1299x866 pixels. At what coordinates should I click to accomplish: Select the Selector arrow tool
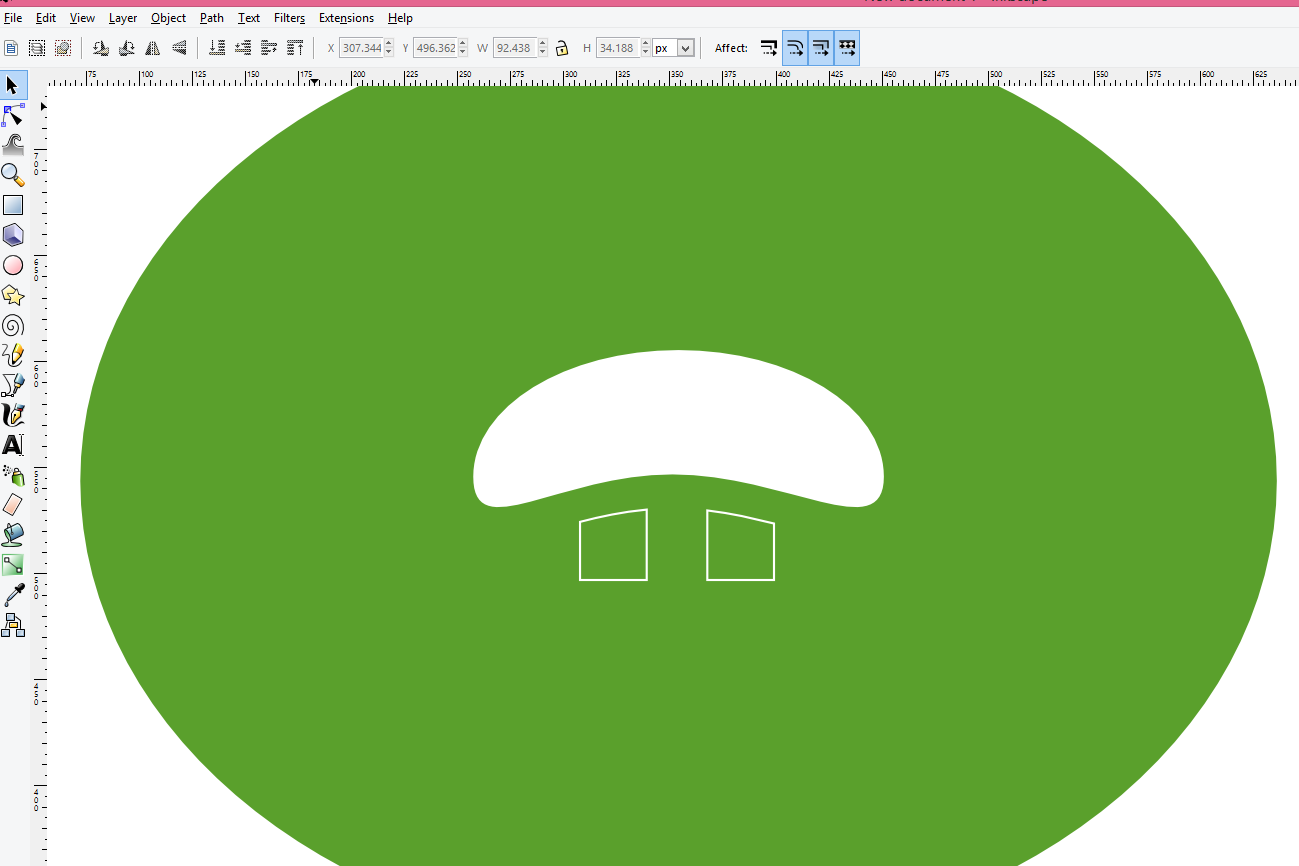coord(13,85)
